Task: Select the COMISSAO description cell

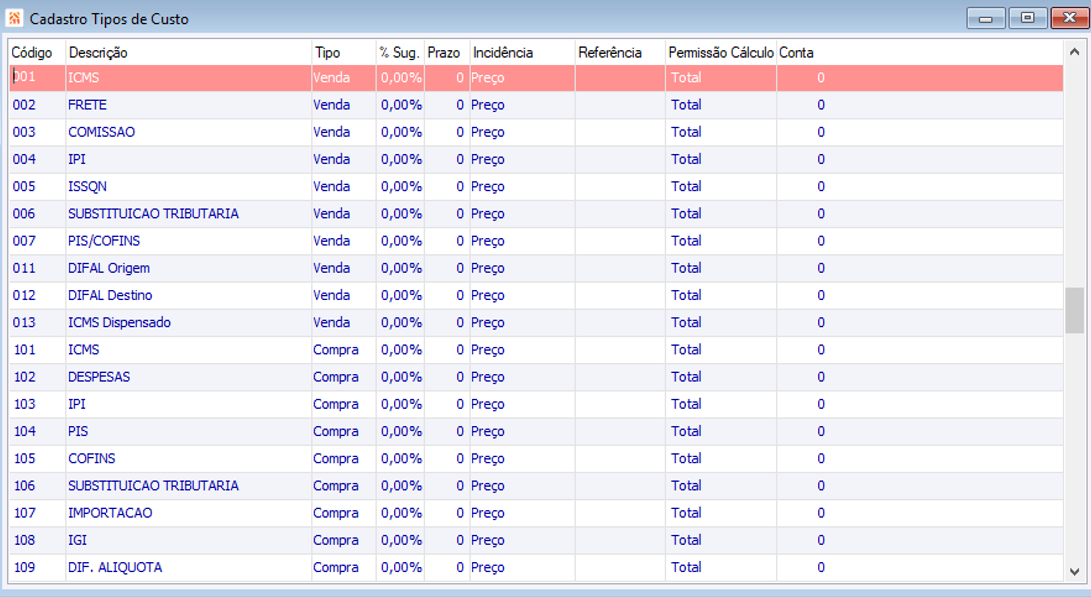Action: click(x=189, y=132)
